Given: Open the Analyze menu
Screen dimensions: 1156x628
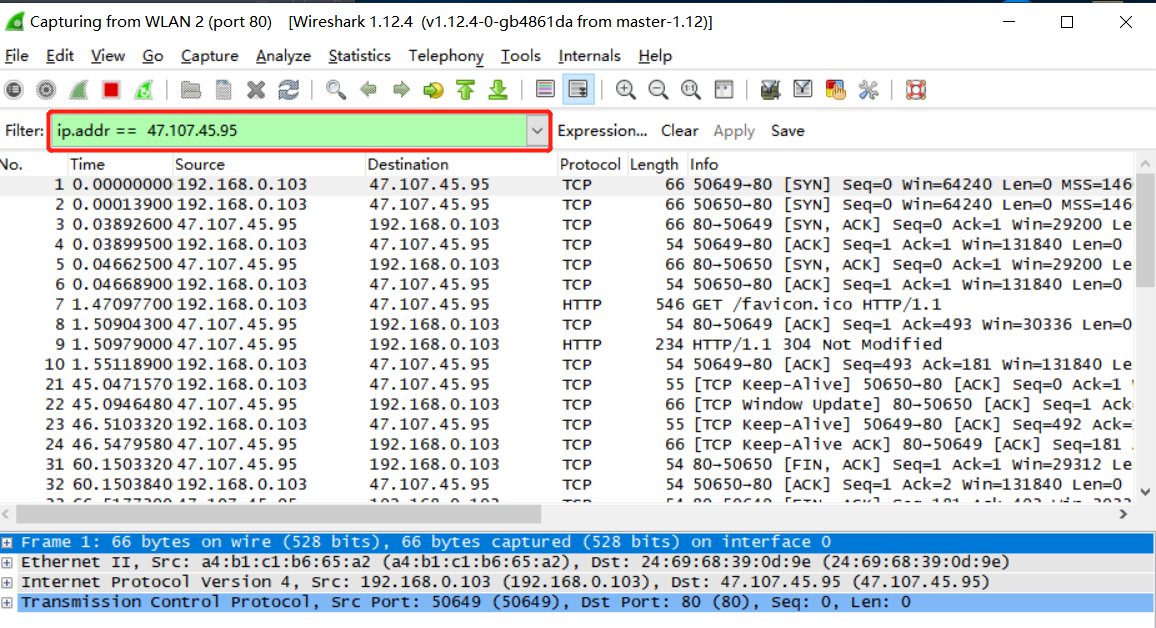Looking at the screenshot, I should [x=283, y=56].
